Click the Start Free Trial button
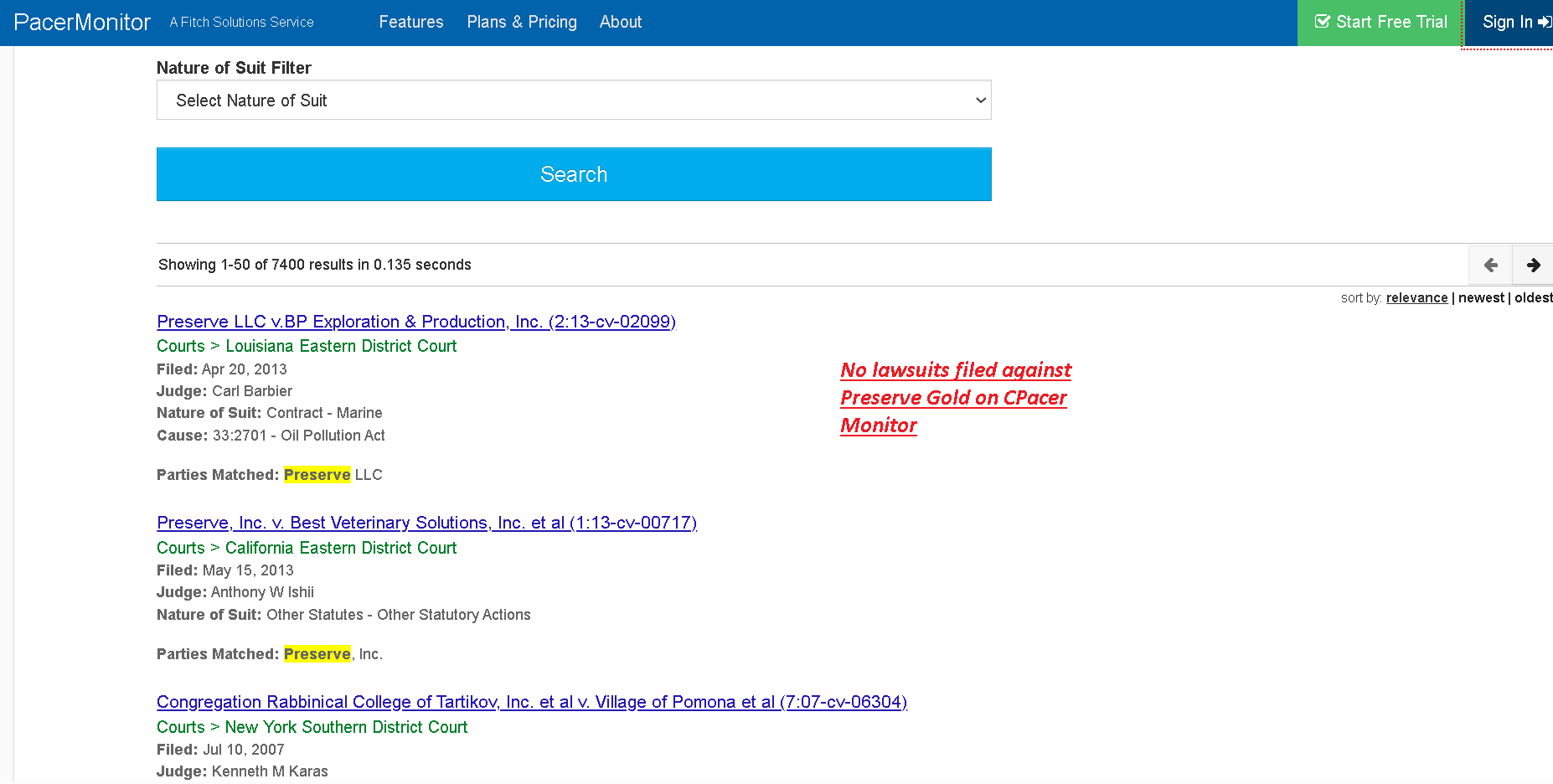The width and height of the screenshot is (1553, 784). [x=1380, y=23]
